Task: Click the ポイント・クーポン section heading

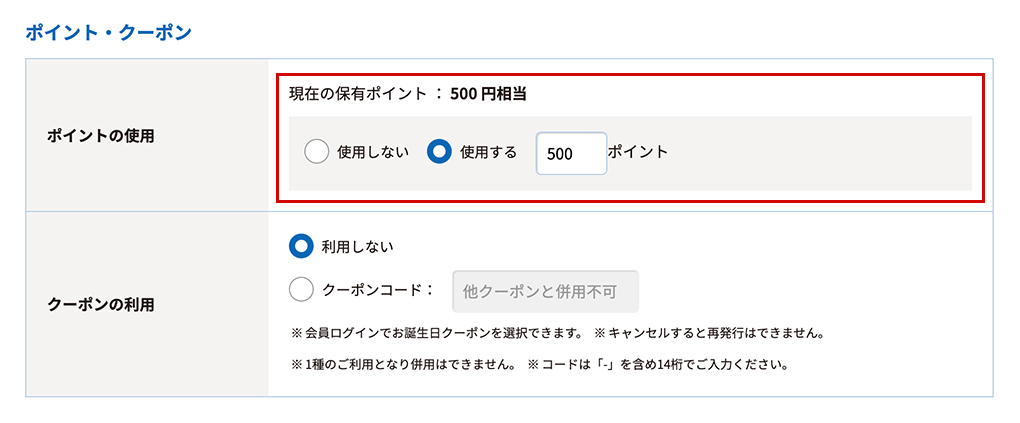Action: tap(108, 32)
